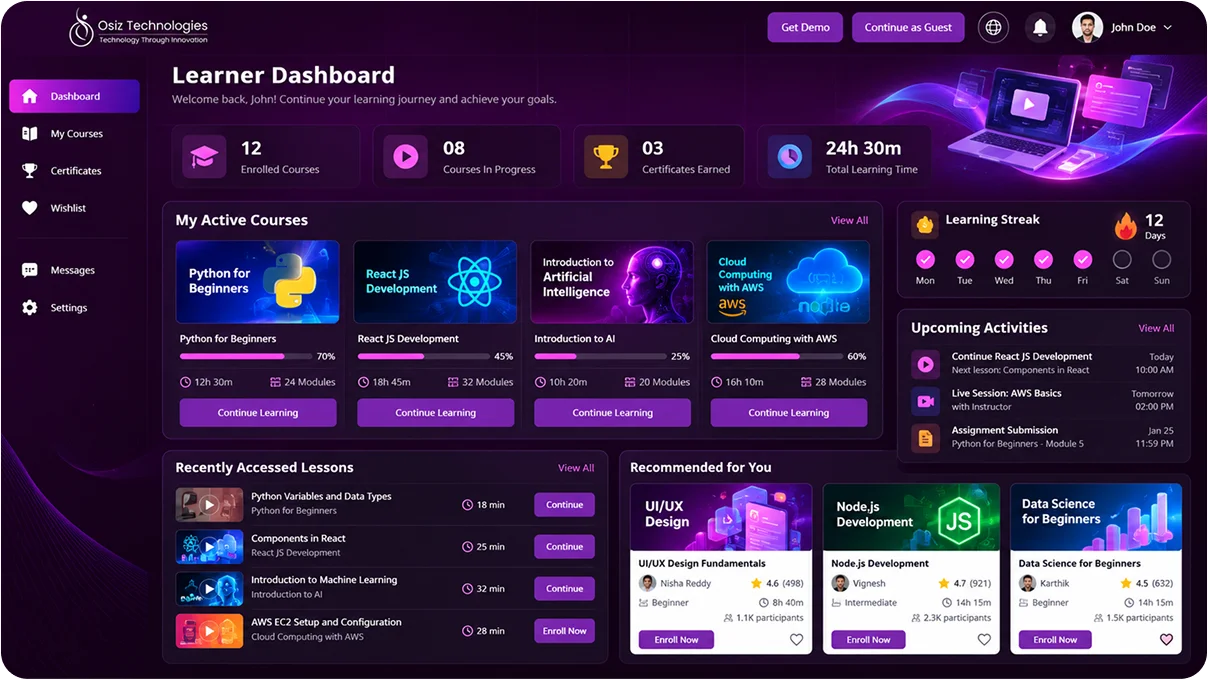Viewport: 1208px width, 680px height.
Task: Click the Osiz Technologies logo
Action: click(138, 27)
